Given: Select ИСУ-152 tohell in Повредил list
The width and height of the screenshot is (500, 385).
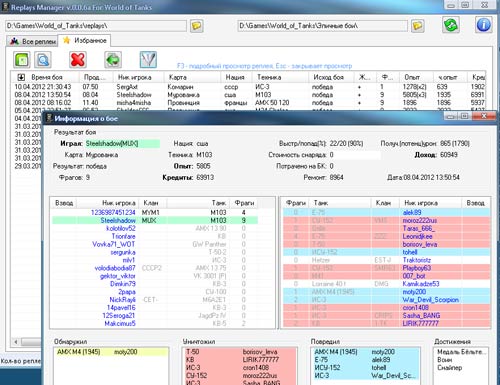Looking at the screenshot, I should coord(366,368).
